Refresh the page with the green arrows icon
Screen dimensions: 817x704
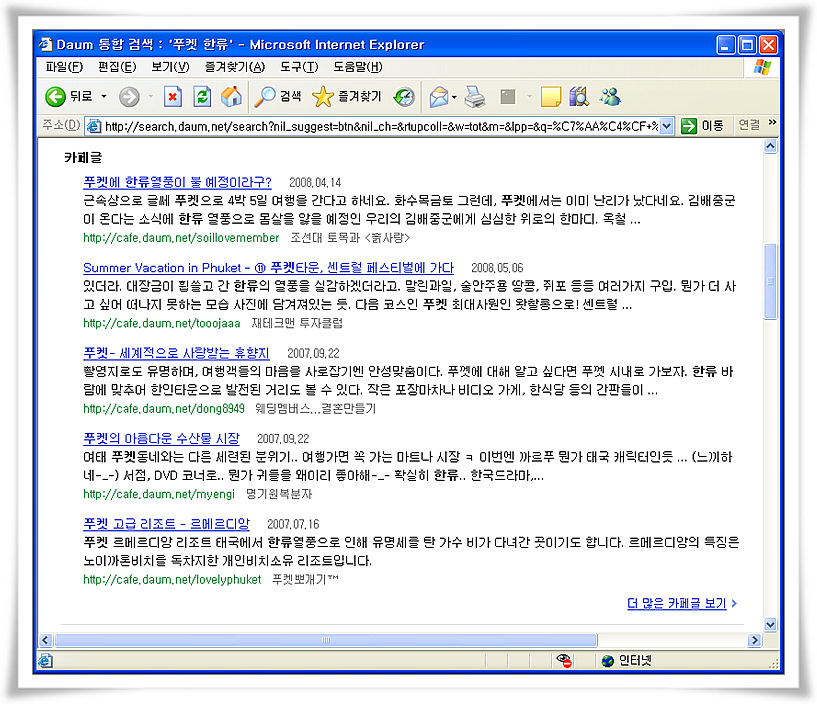pos(202,97)
